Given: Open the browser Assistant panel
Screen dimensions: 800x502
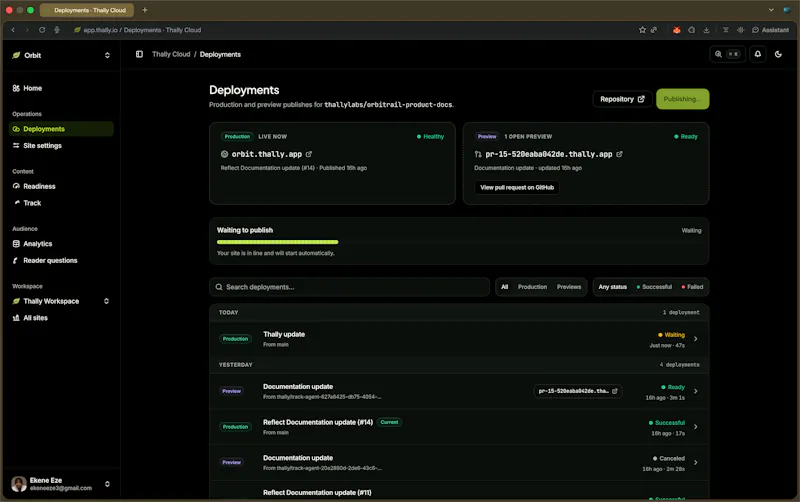Looking at the screenshot, I should point(770,30).
